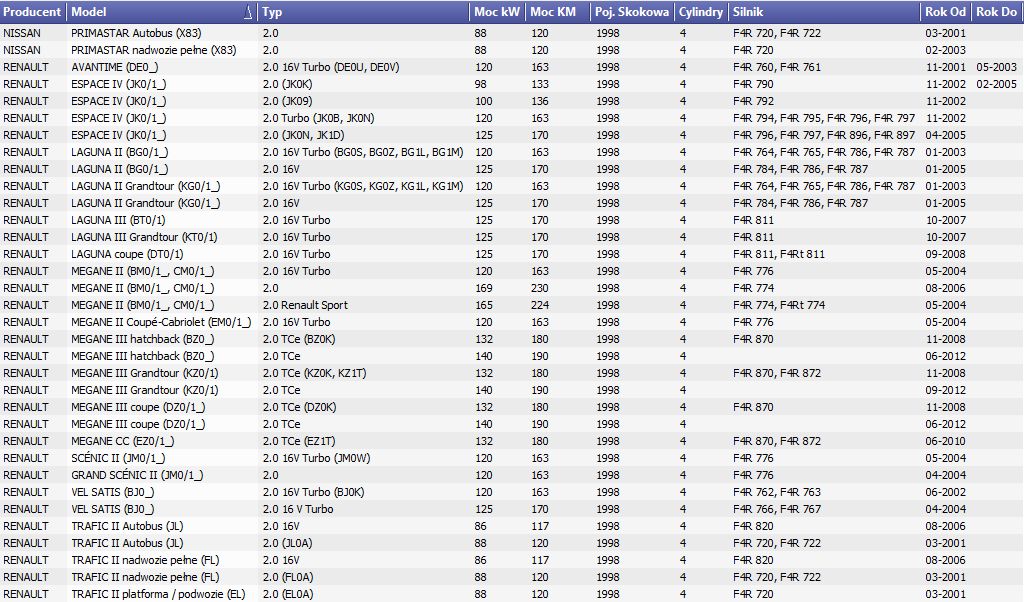This screenshot has height=602, width=1024.
Task: Select the AVANTIME (DE0_) model cell
Action: click(115, 67)
